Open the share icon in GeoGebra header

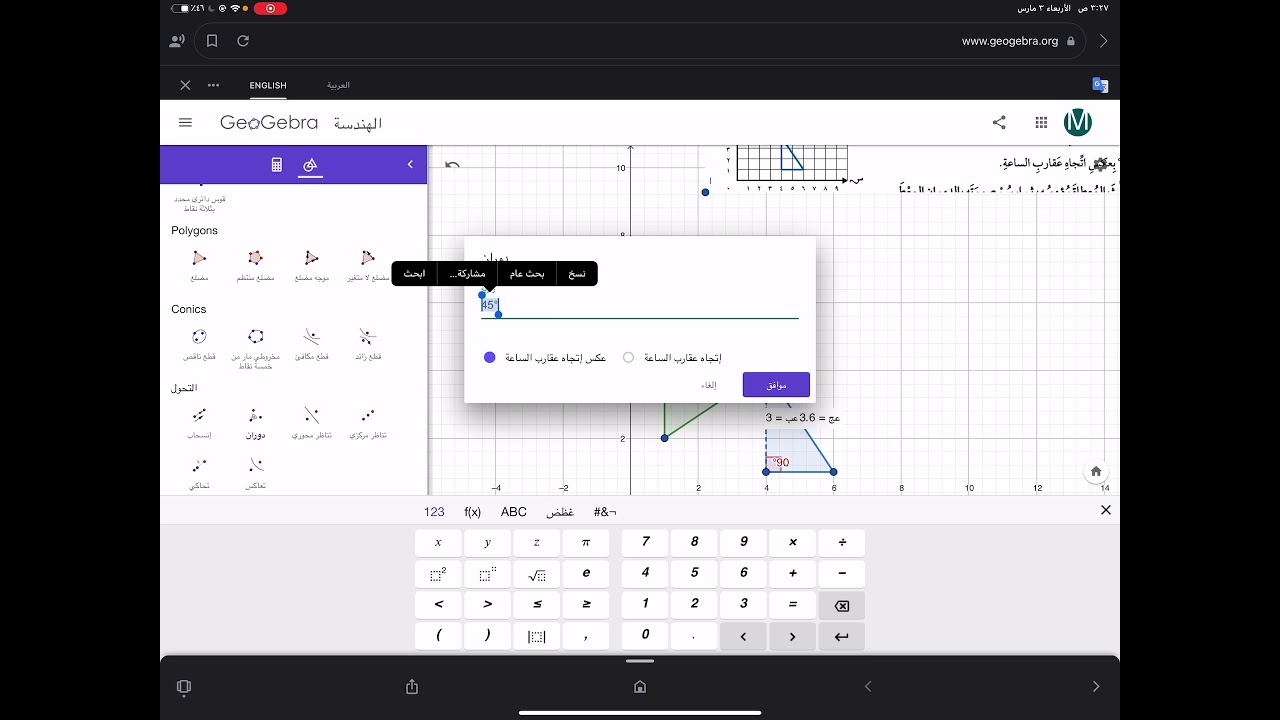[999, 122]
